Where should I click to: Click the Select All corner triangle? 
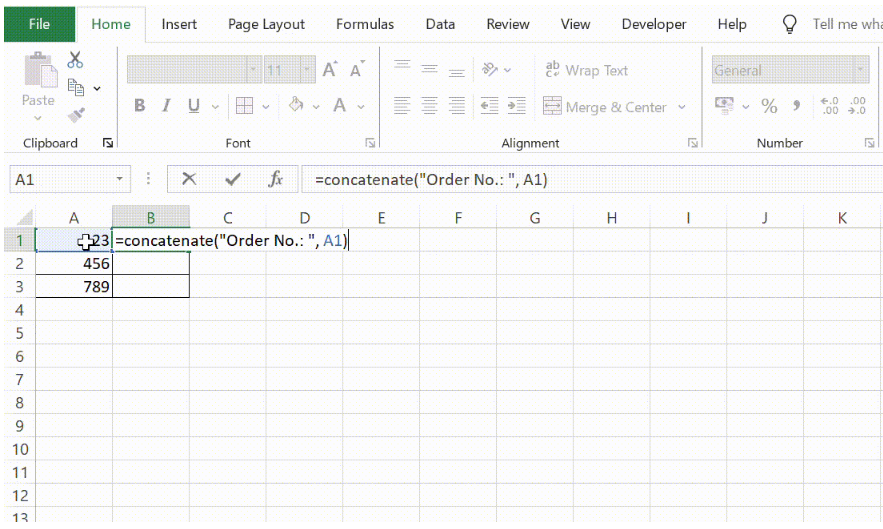(x=24, y=217)
